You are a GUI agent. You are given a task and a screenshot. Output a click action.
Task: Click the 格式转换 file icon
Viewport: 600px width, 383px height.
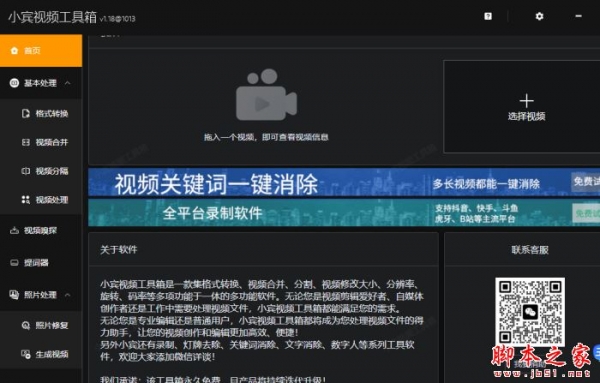(x=26, y=114)
